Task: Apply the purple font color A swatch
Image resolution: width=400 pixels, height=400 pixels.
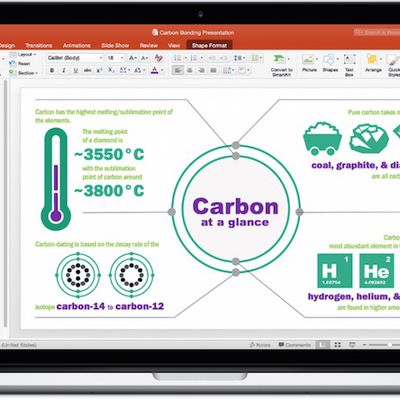Action: coord(154,70)
